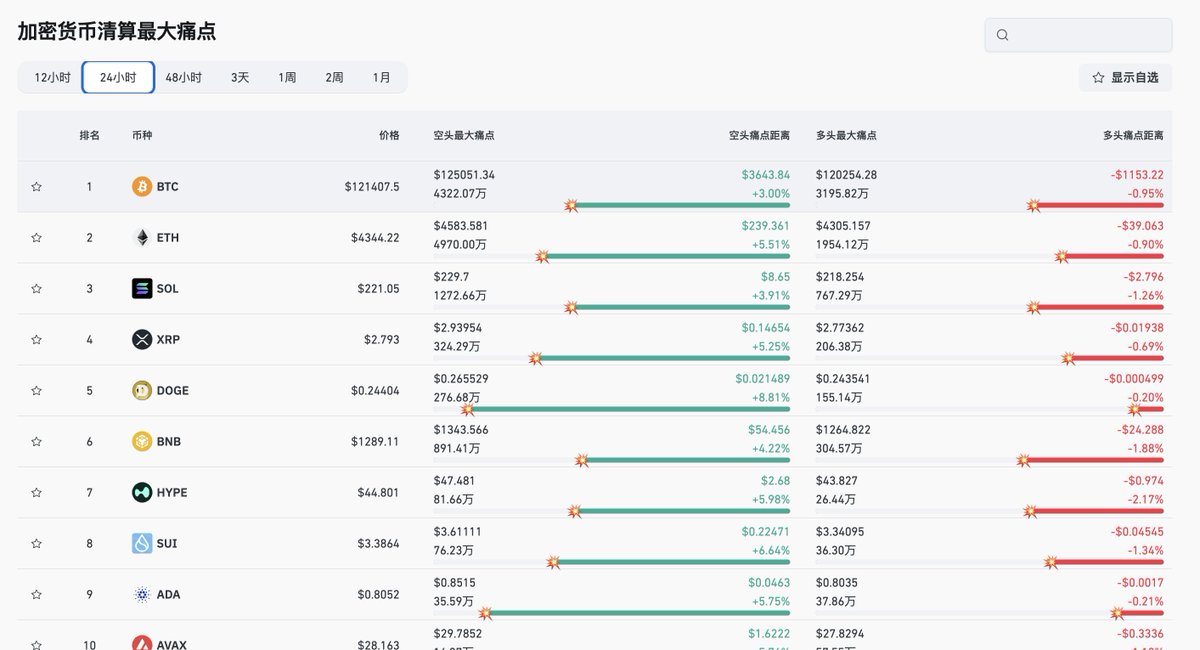Switch to the 12小时 timeframe tab
This screenshot has width=1200, height=650.
point(52,77)
